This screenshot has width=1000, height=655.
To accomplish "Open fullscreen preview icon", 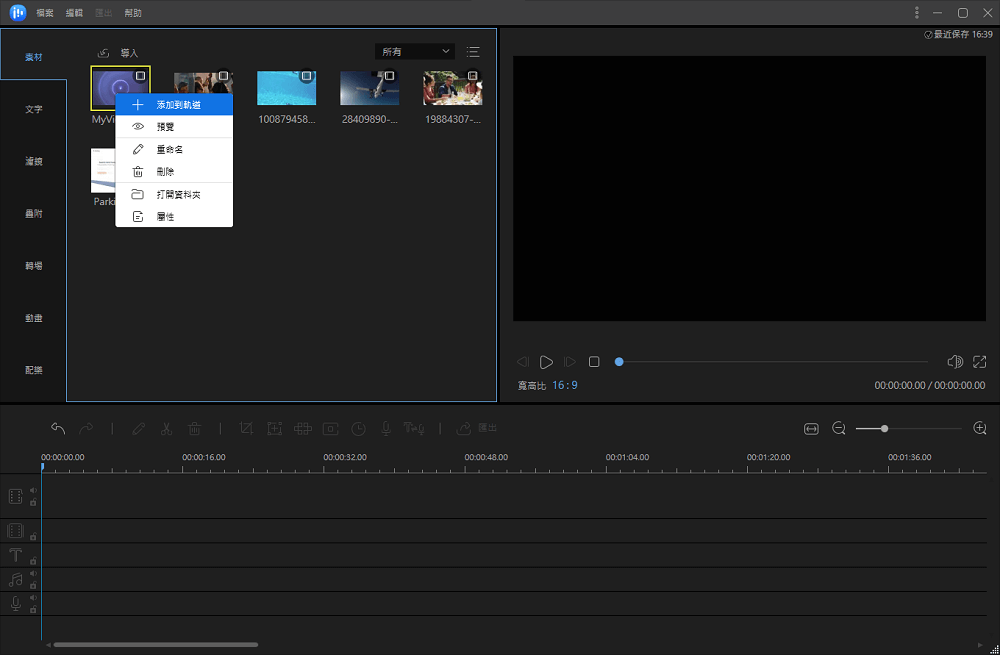I will pyautogui.click(x=979, y=362).
